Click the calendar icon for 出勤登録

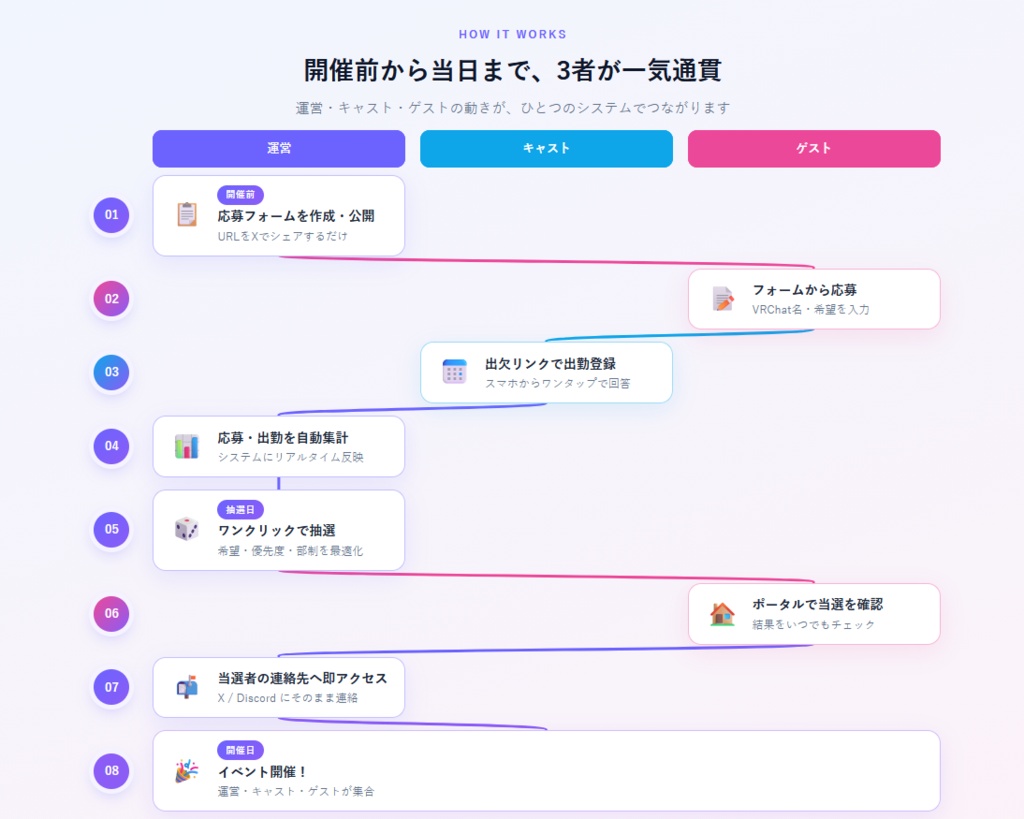point(455,372)
